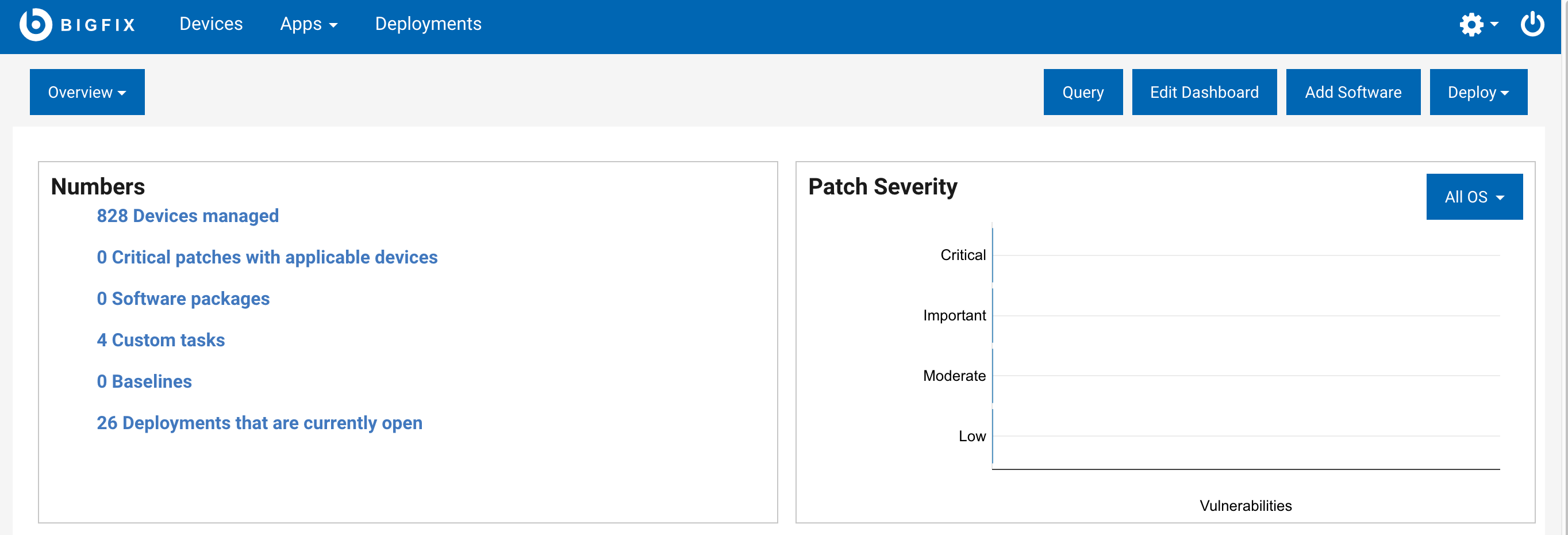Open the Deployments menu
The width and height of the screenshot is (1568, 535).
coord(429,24)
